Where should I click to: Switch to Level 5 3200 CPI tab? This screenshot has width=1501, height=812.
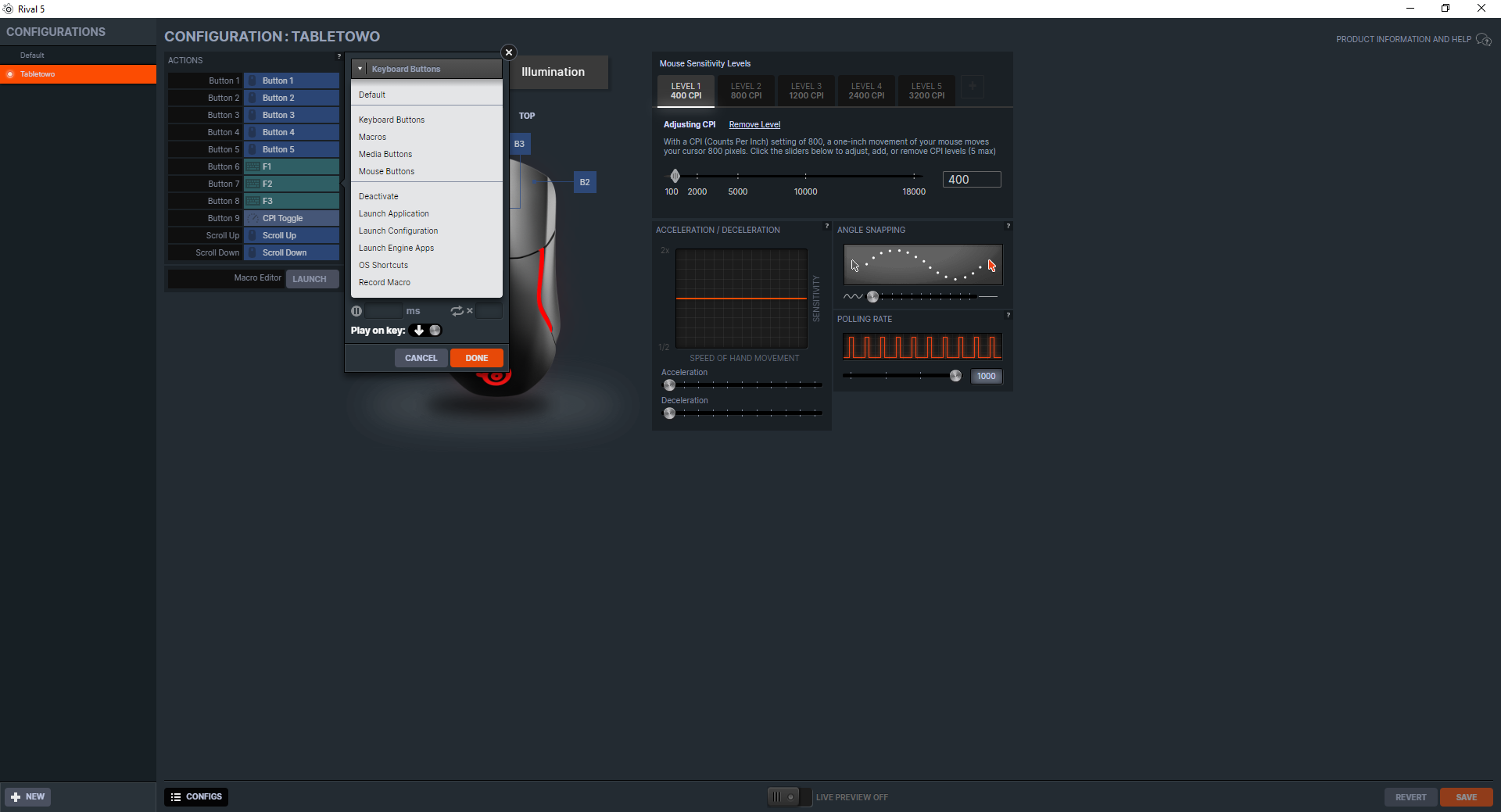[926, 91]
